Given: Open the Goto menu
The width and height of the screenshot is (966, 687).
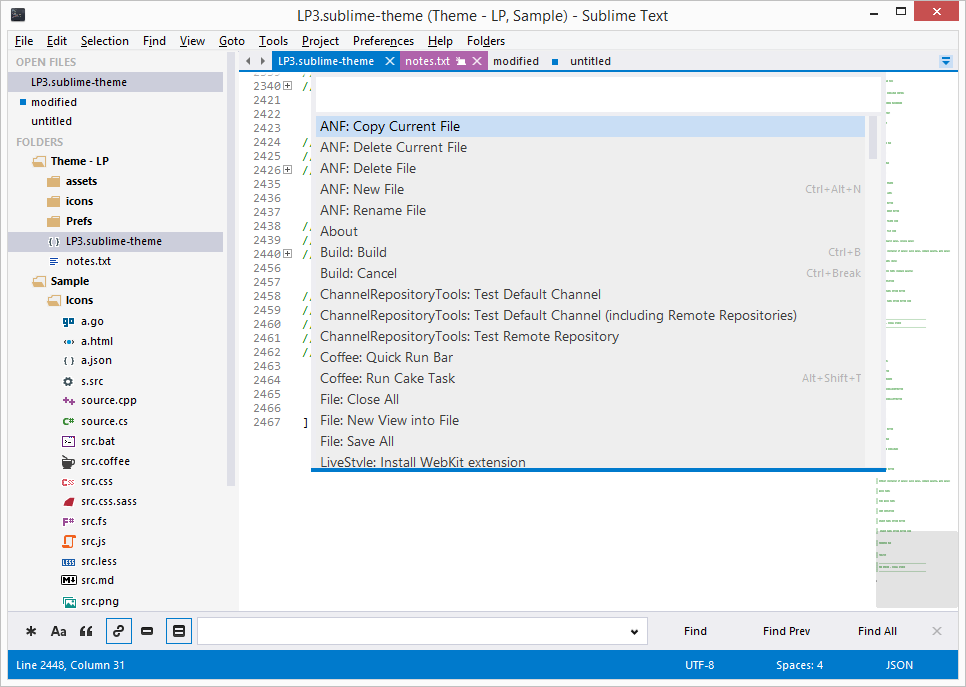Looking at the screenshot, I should 232,41.
